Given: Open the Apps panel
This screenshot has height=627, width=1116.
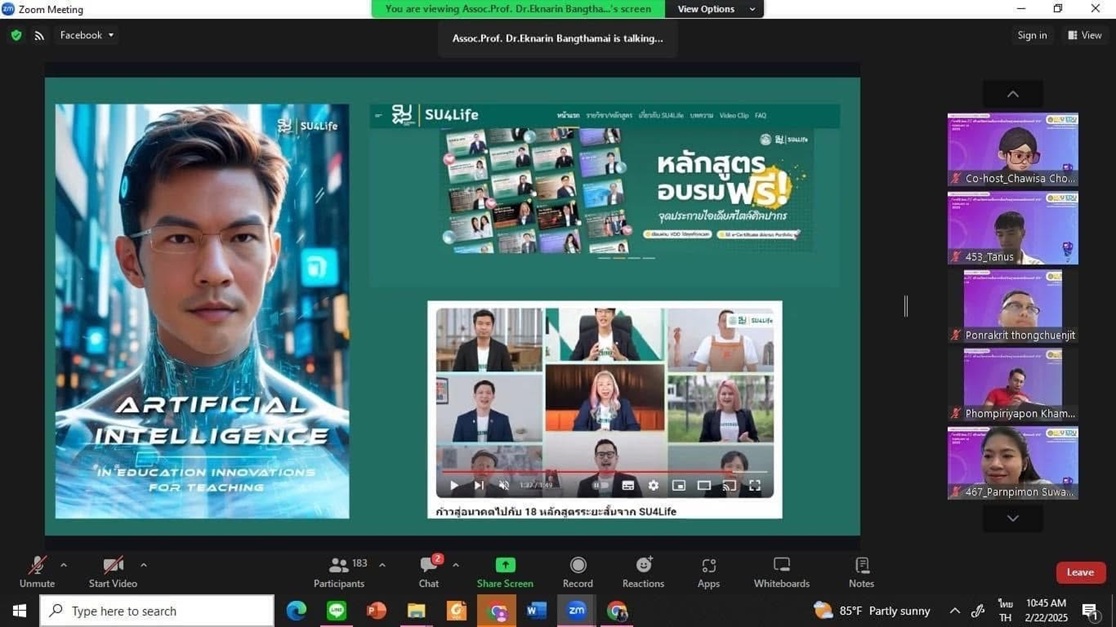Looking at the screenshot, I should click(708, 572).
